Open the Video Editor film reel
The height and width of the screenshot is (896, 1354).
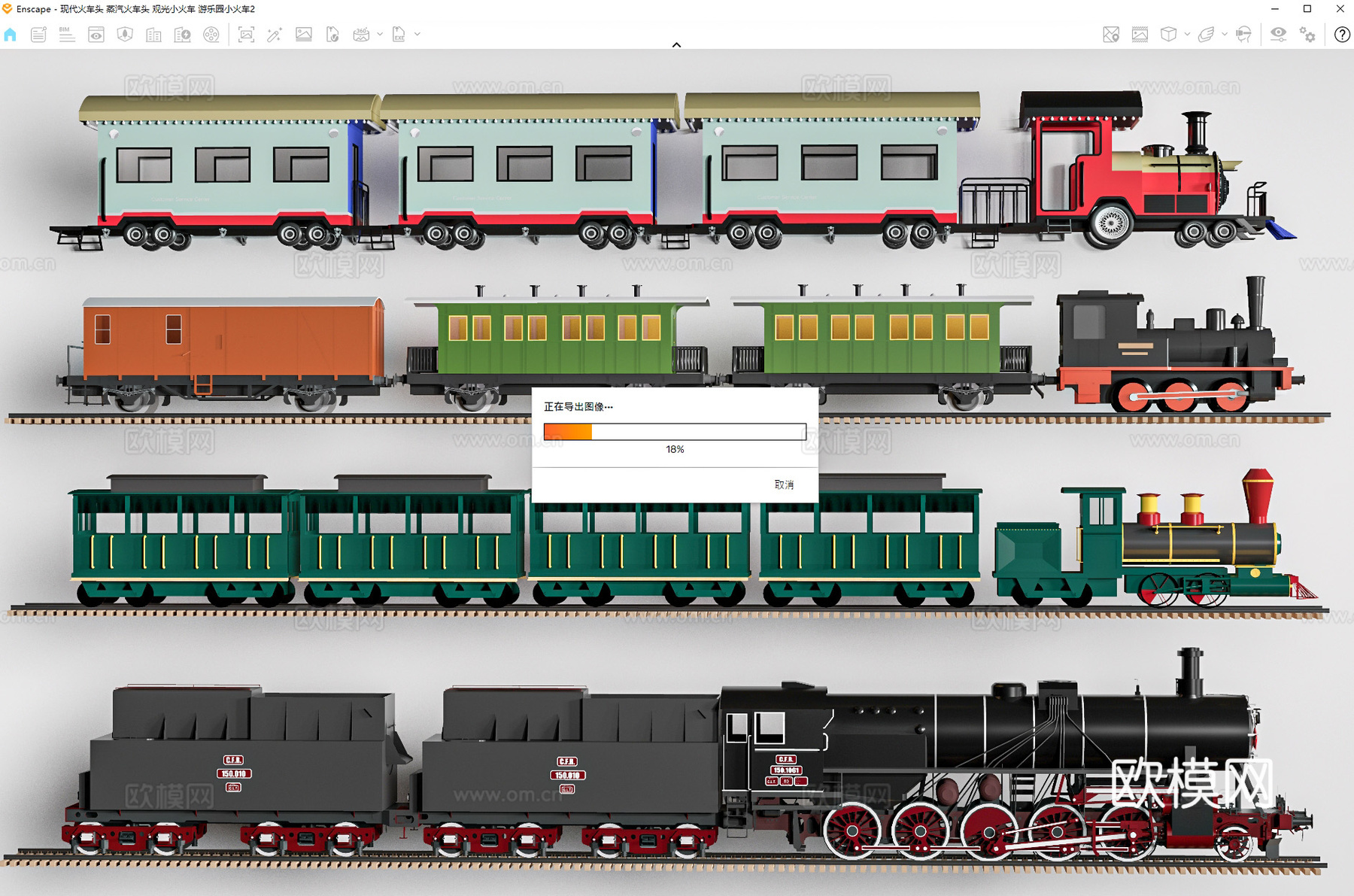[x=211, y=35]
